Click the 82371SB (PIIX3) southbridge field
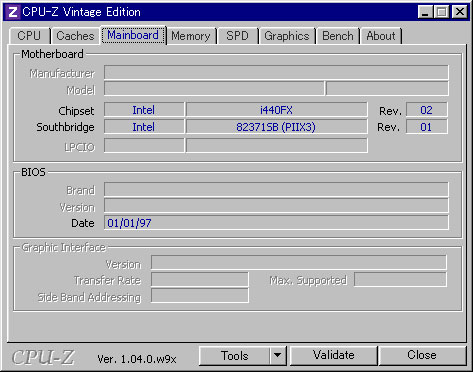The image size is (473, 372). click(x=276, y=127)
